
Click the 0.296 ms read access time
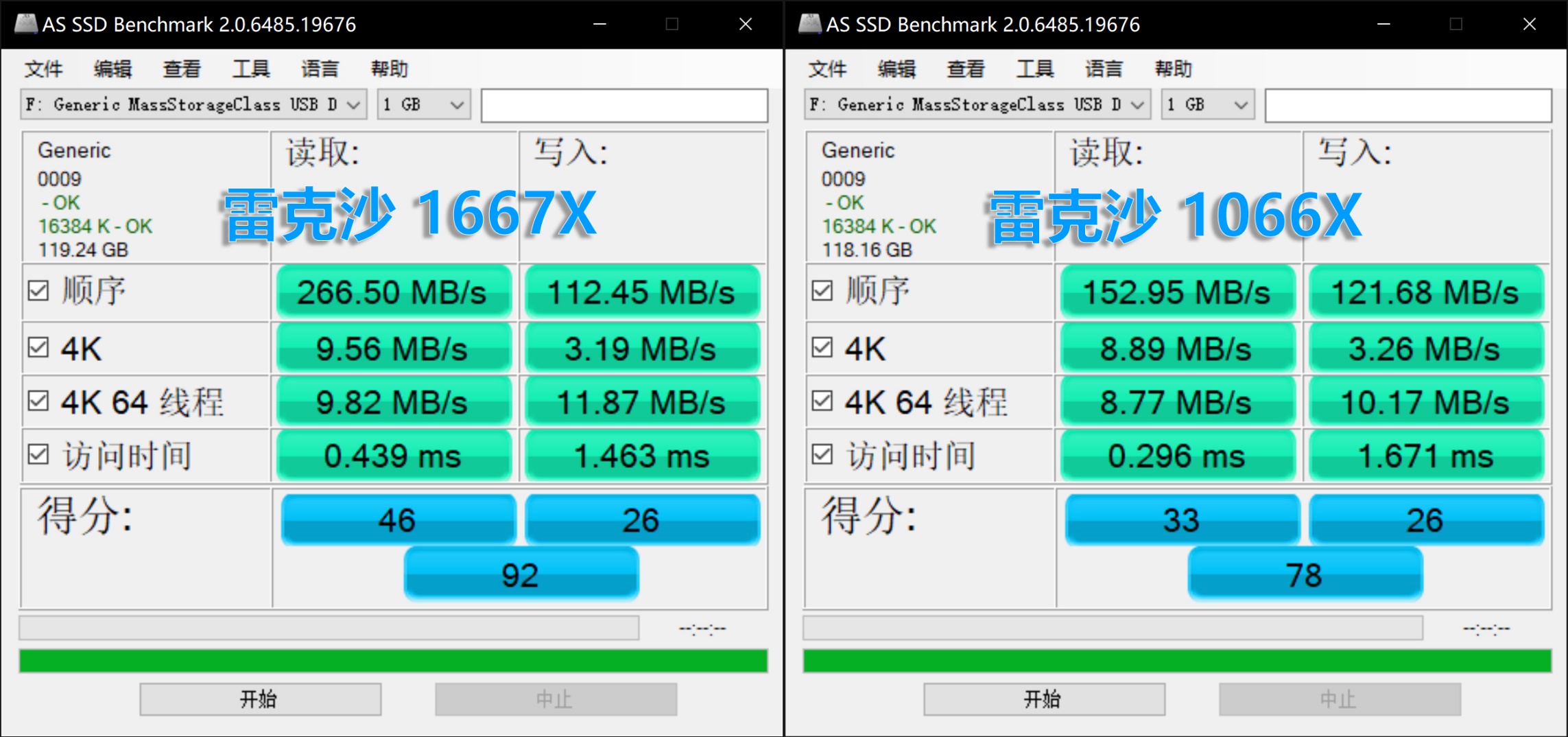pos(1178,456)
